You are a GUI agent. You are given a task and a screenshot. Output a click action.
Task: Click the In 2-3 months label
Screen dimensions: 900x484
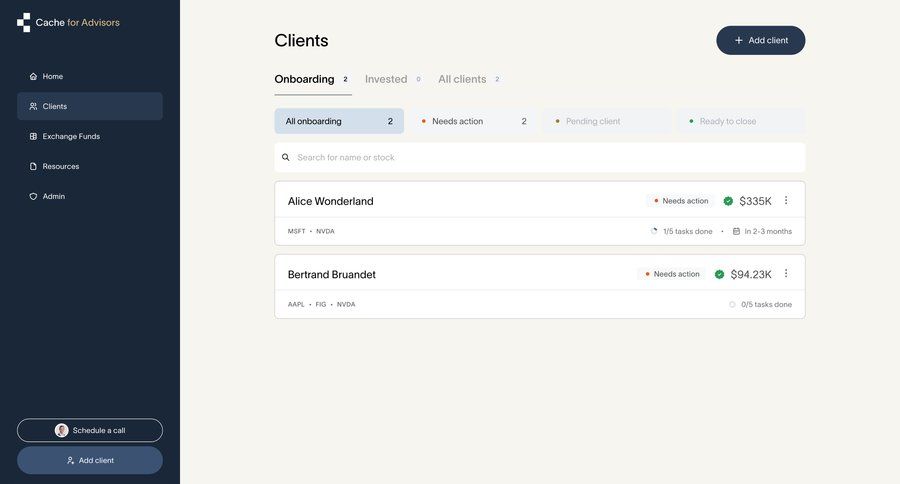click(768, 231)
